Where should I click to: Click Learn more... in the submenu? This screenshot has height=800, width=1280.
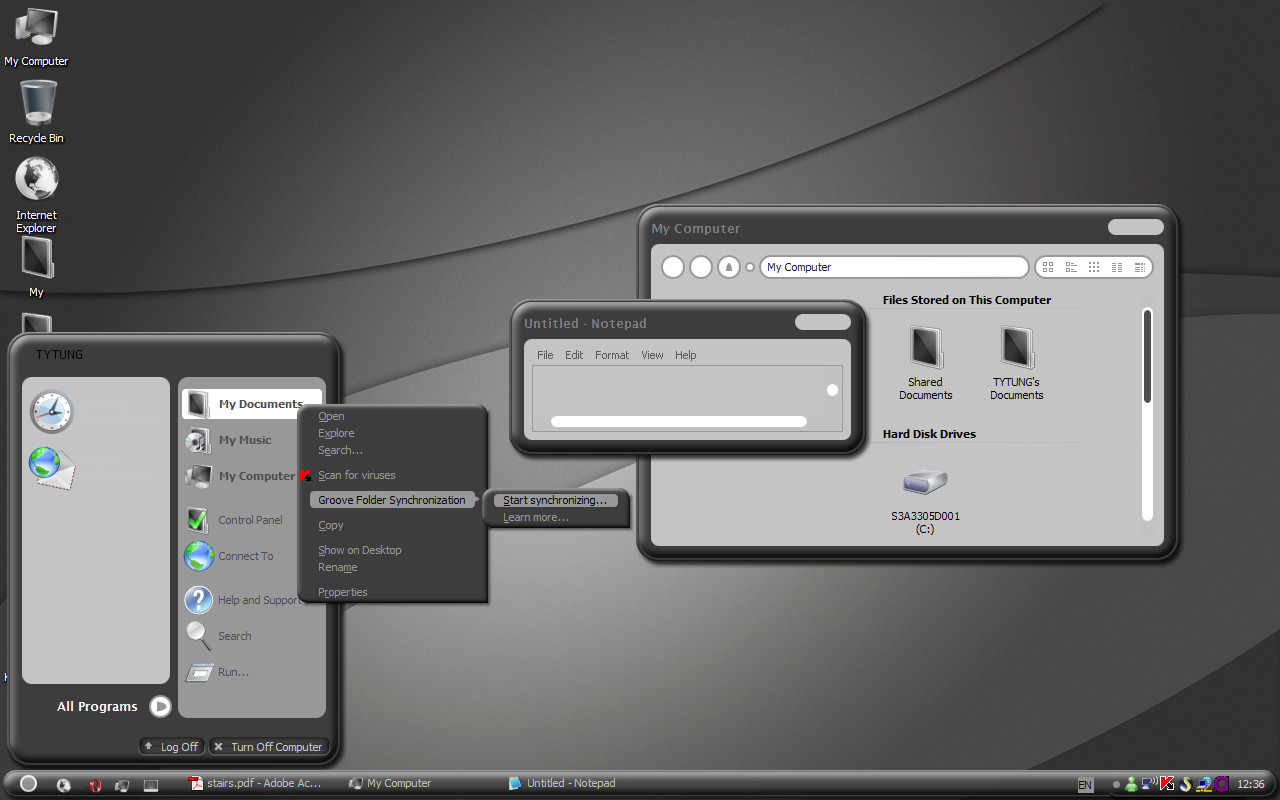click(x=536, y=517)
